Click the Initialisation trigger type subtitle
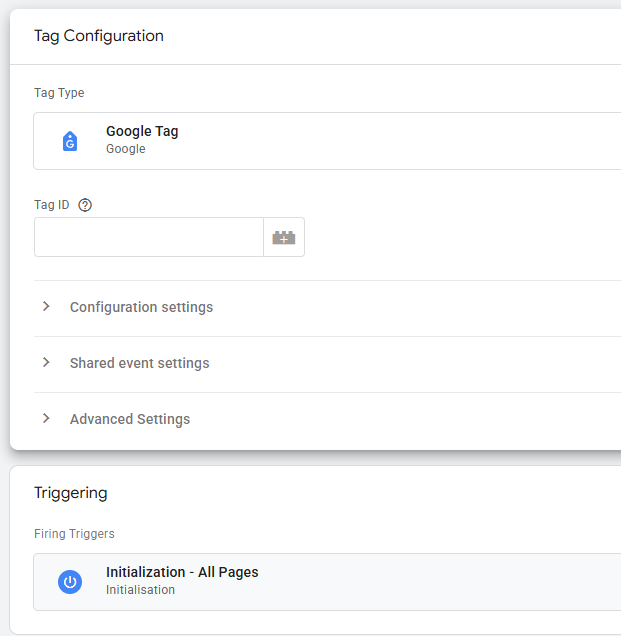The height and width of the screenshot is (636, 621). [140, 590]
